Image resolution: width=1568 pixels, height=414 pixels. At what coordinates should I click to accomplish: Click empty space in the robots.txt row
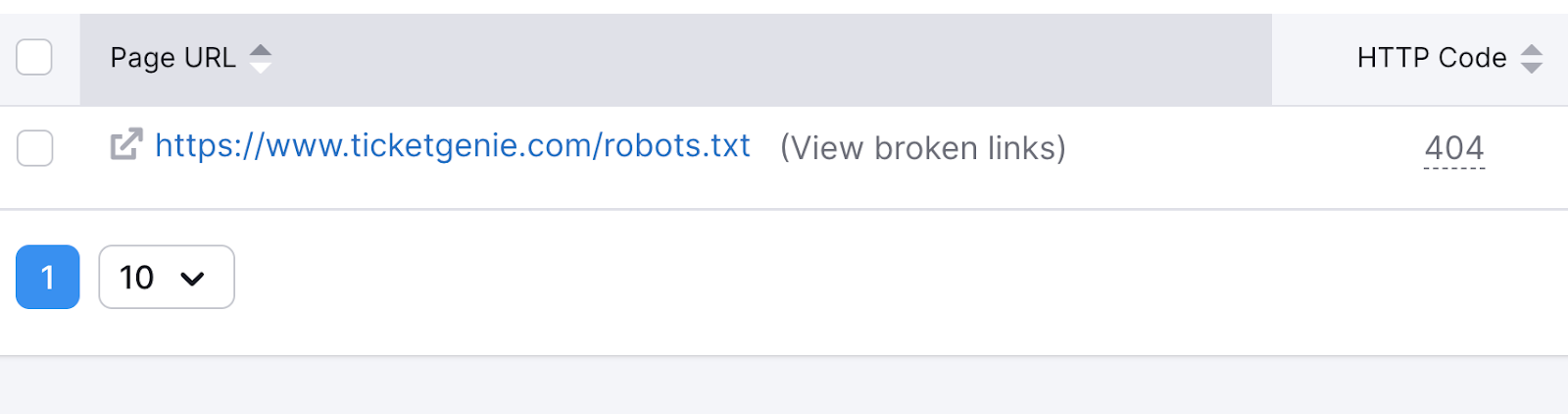pyautogui.click(x=1235, y=157)
